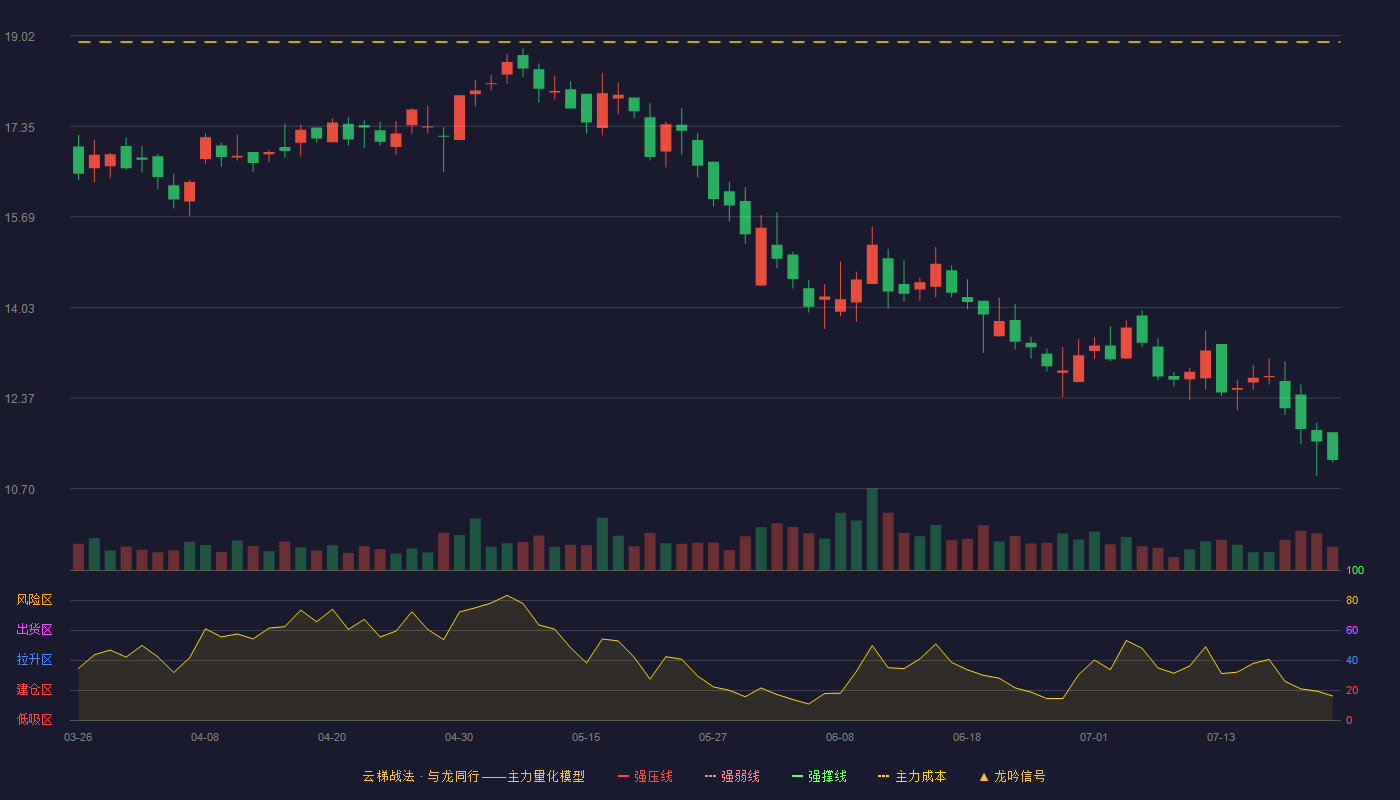
Task: Click the 12.37 price axis label
Action: [19, 399]
